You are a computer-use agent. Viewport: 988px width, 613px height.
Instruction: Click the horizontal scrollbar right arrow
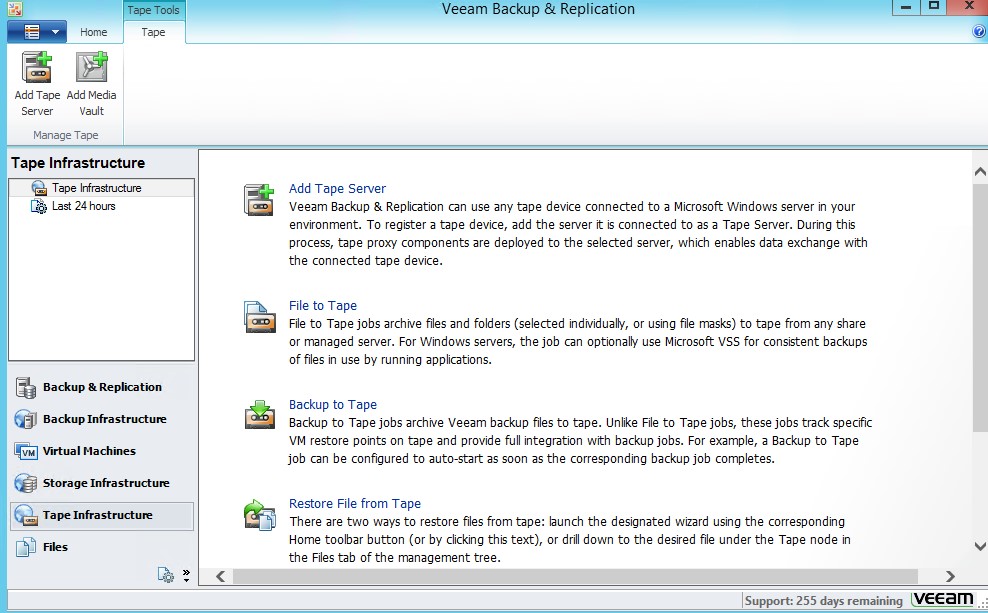[x=950, y=576]
